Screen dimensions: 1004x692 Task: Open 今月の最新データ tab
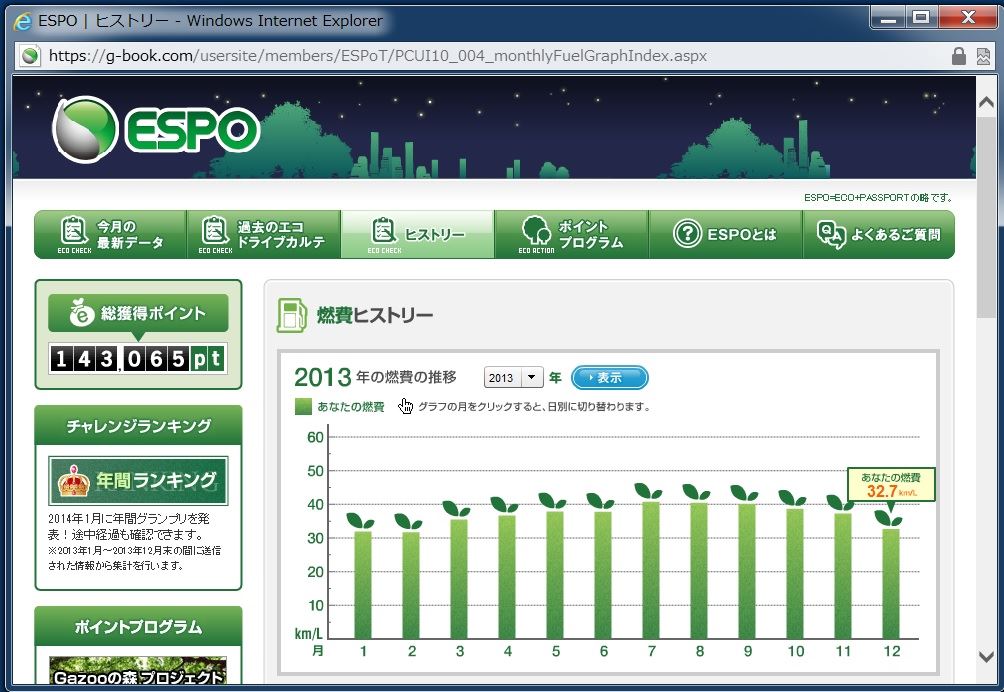click(110, 234)
